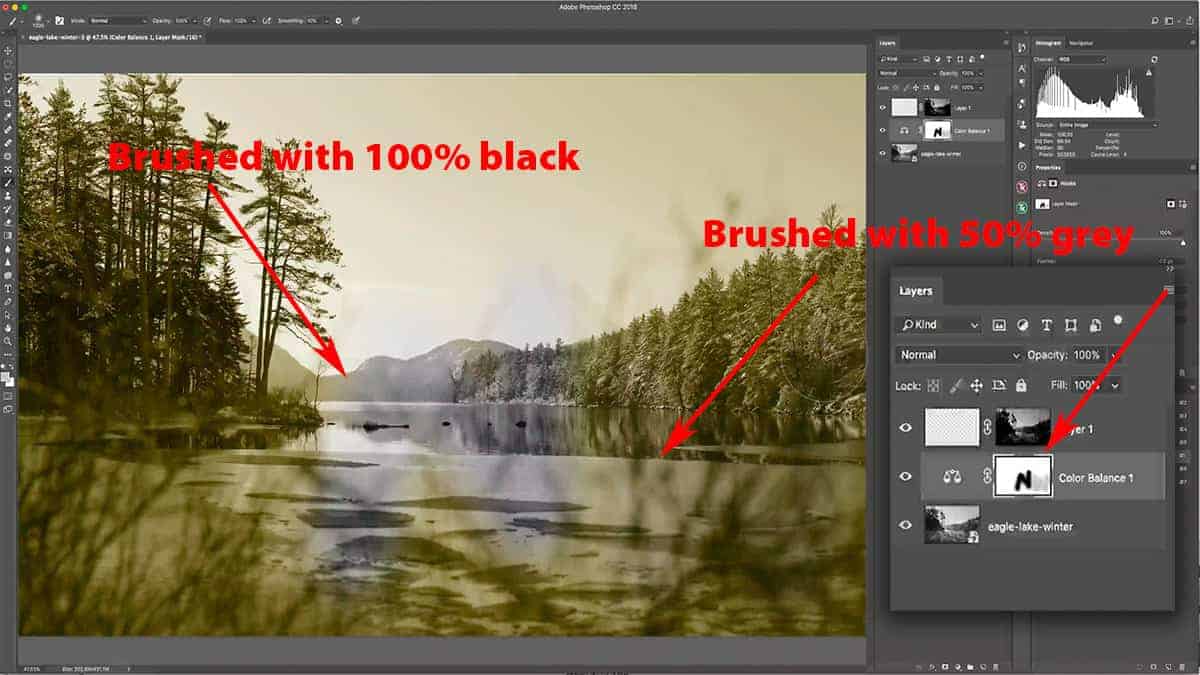Image resolution: width=1200 pixels, height=675 pixels.
Task: Select the eagle-lake-winter layer name in the enlarged Layers panel
Action: click(1030, 527)
